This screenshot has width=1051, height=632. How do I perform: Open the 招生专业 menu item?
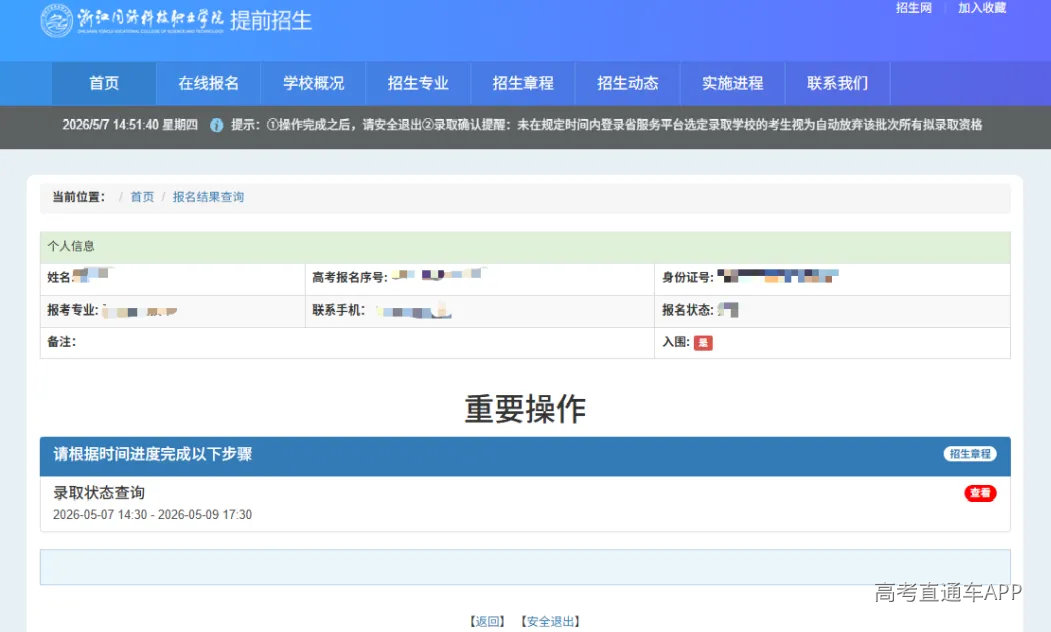(x=418, y=83)
